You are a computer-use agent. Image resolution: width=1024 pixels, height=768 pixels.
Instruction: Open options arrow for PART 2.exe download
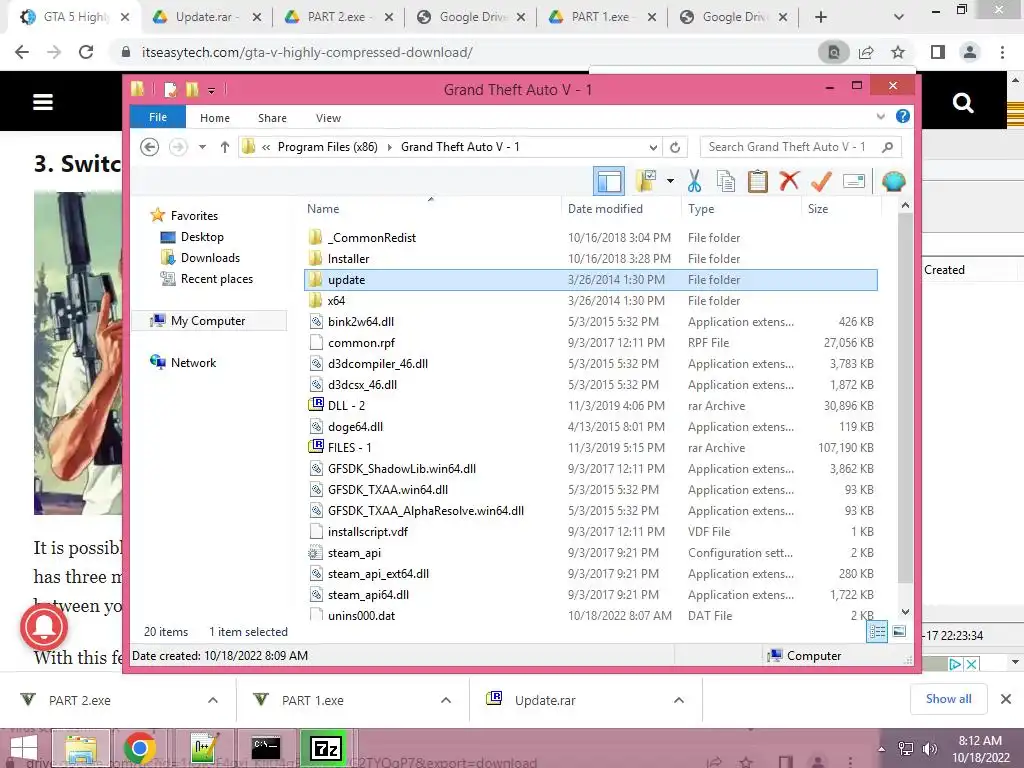point(213,700)
